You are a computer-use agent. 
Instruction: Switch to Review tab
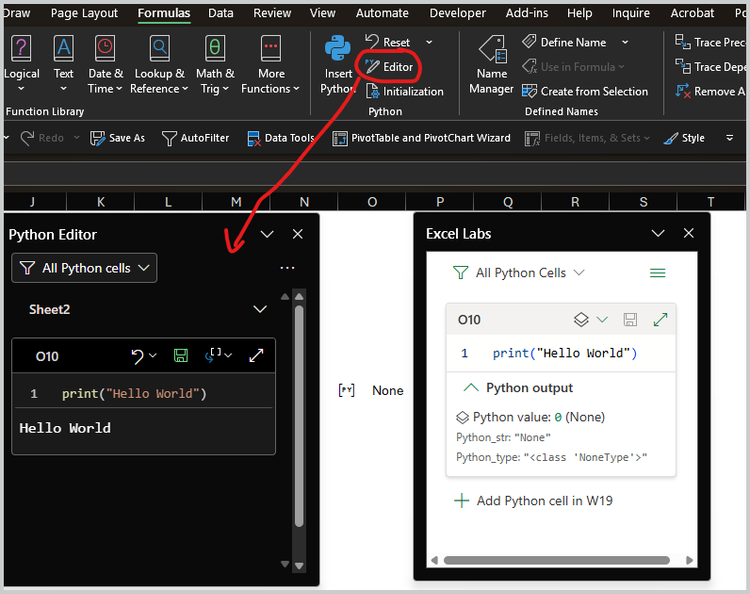click(272, 13)
